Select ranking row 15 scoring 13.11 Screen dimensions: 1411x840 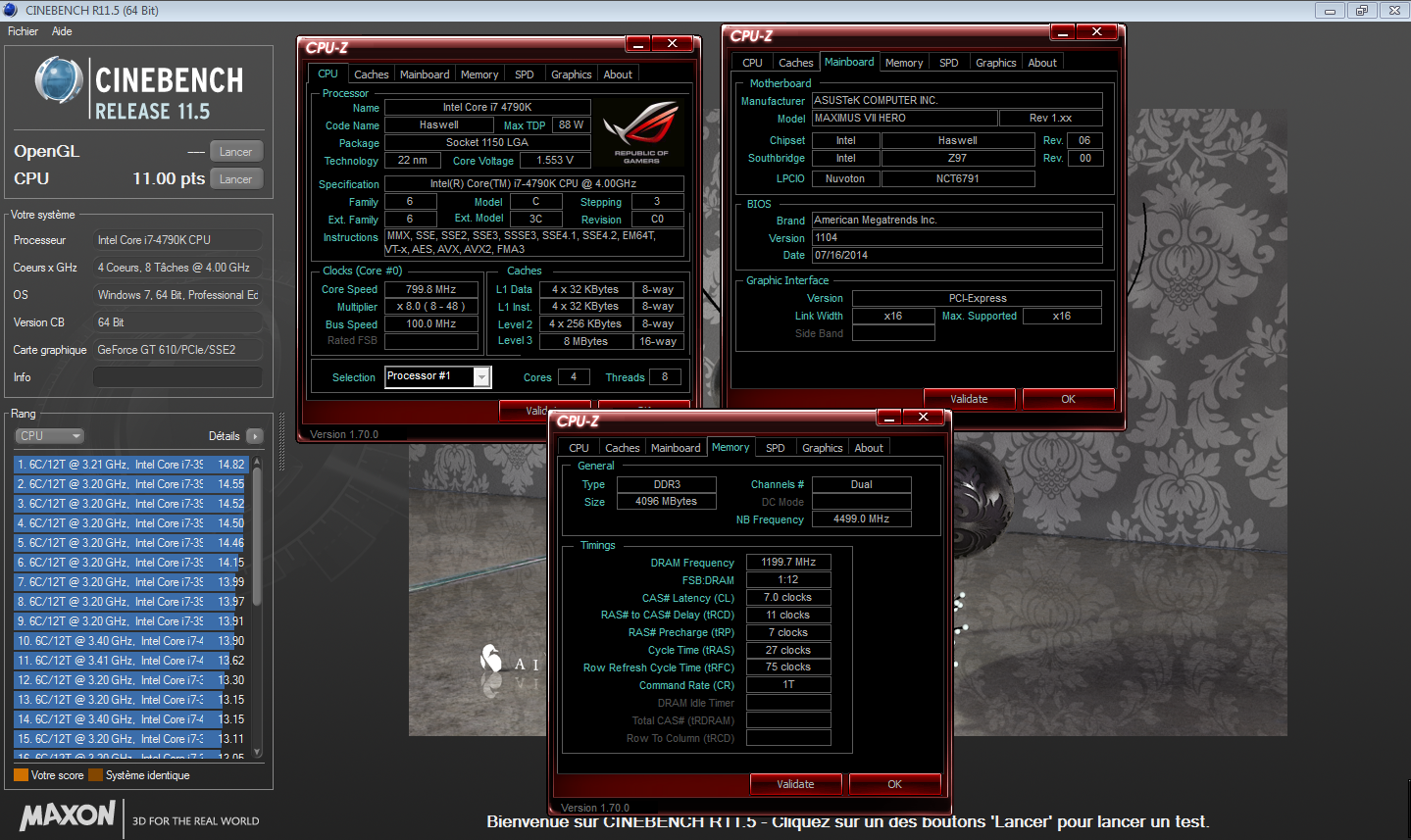(130, 739)
